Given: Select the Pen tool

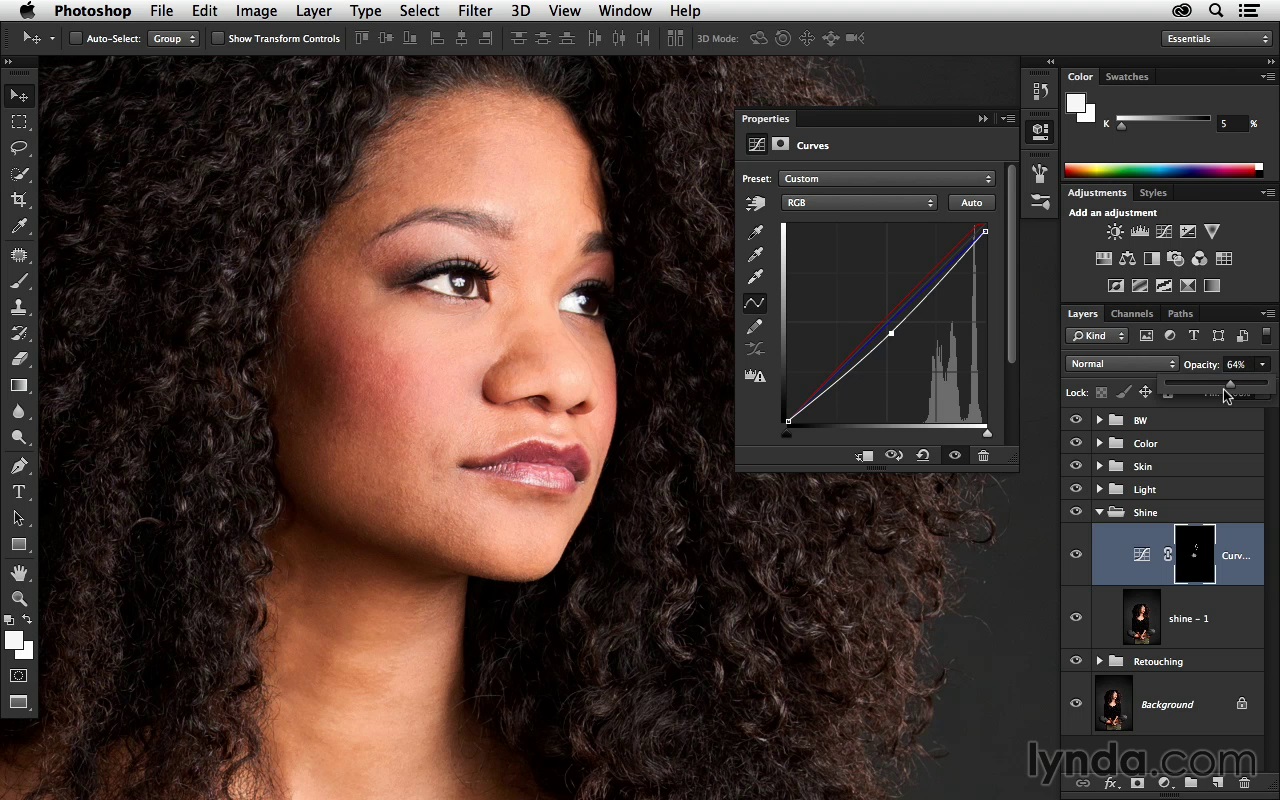Looking at the screenshot, I should pos(19,466).
